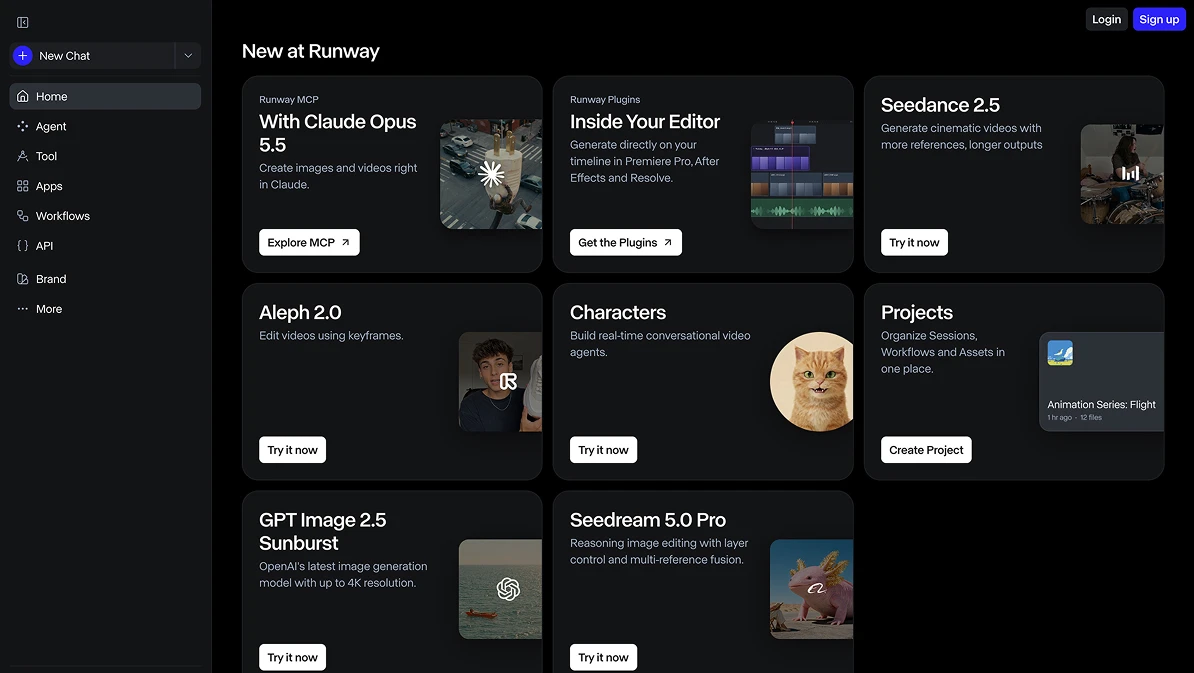Open the Premiere timeline editor thumbnail
Screen dimensions: 1194x673
[802, 174]
